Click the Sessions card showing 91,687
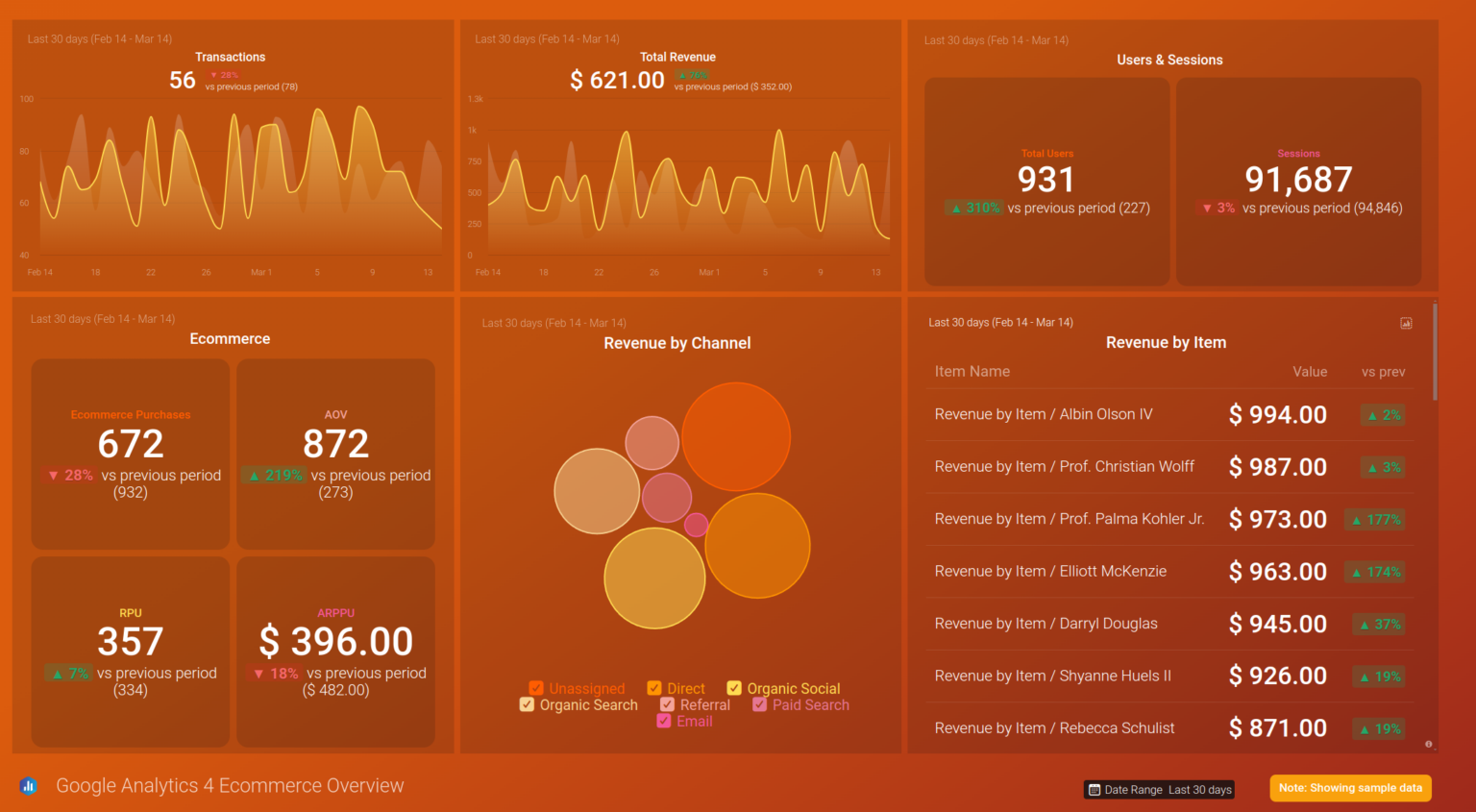This screenshot has width=1476, height=812. pos(1298,181)
